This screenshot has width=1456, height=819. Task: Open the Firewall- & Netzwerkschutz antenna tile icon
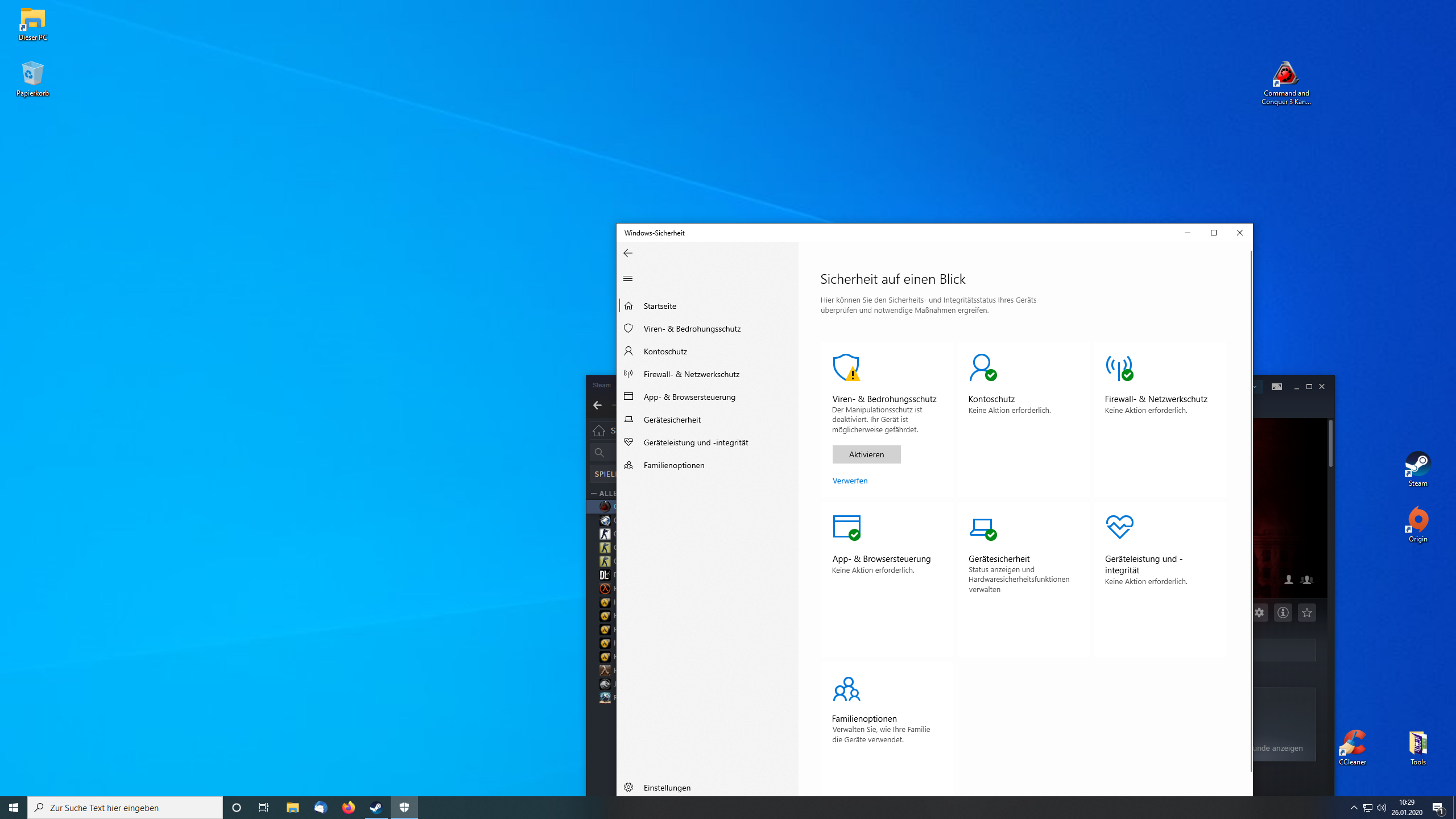1119,367
